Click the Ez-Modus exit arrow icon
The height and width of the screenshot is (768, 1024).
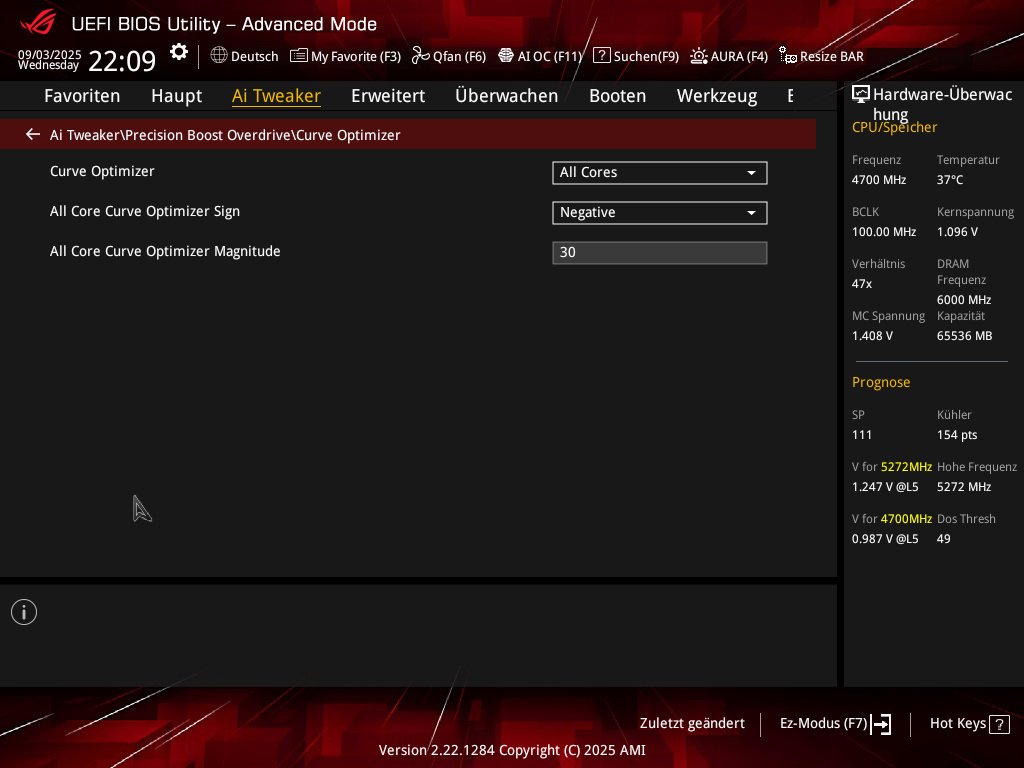click(881, 724)
